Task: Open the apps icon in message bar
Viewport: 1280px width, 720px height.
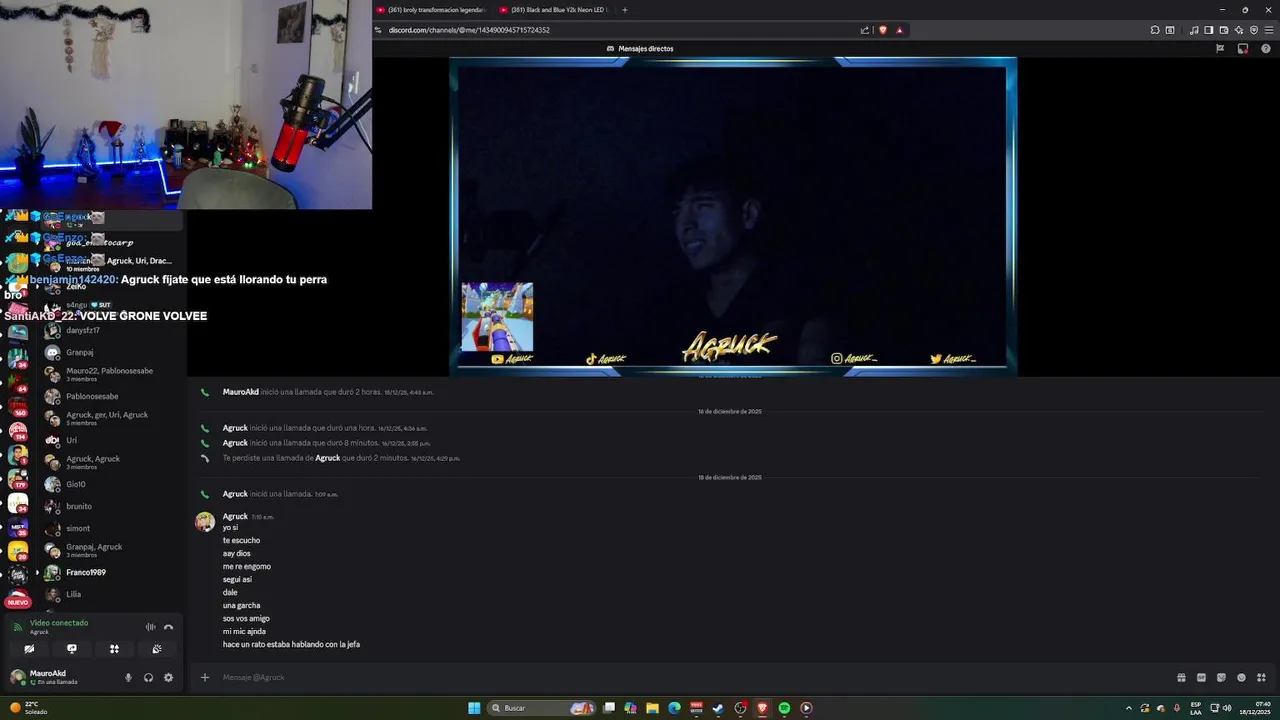Action: [x=1261, y=677]
